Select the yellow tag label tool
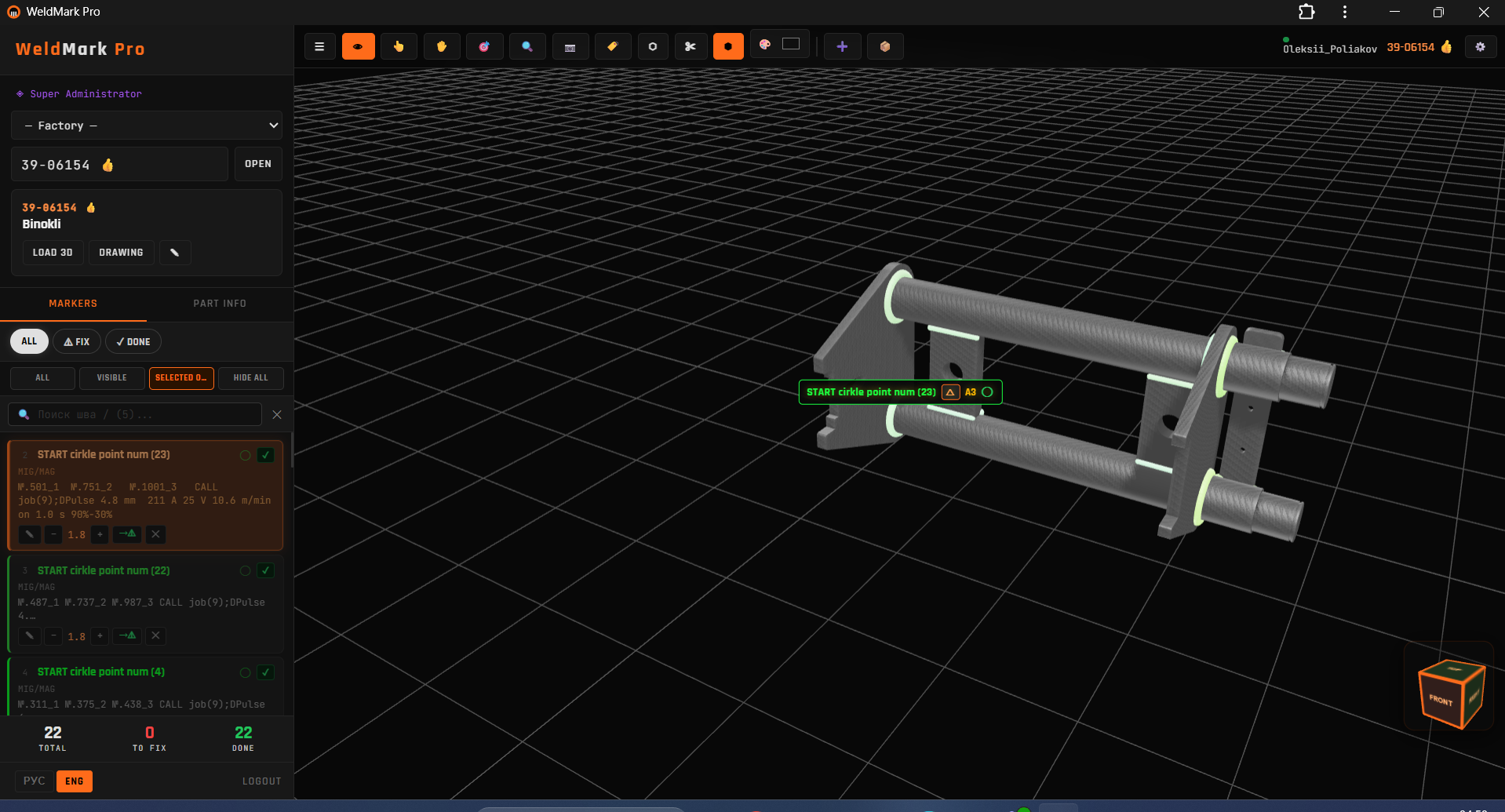The width and height of the screenshot is (1505, 812). [x=612, y=47]
